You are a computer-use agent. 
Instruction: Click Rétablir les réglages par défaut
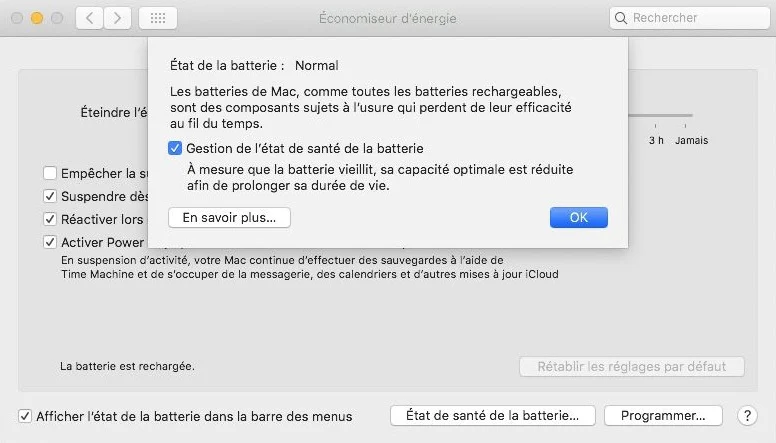click(631, 366)
